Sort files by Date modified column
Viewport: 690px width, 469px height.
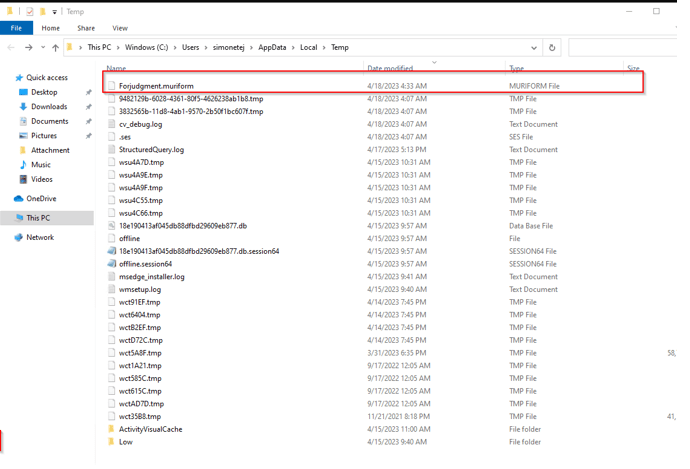390,69
